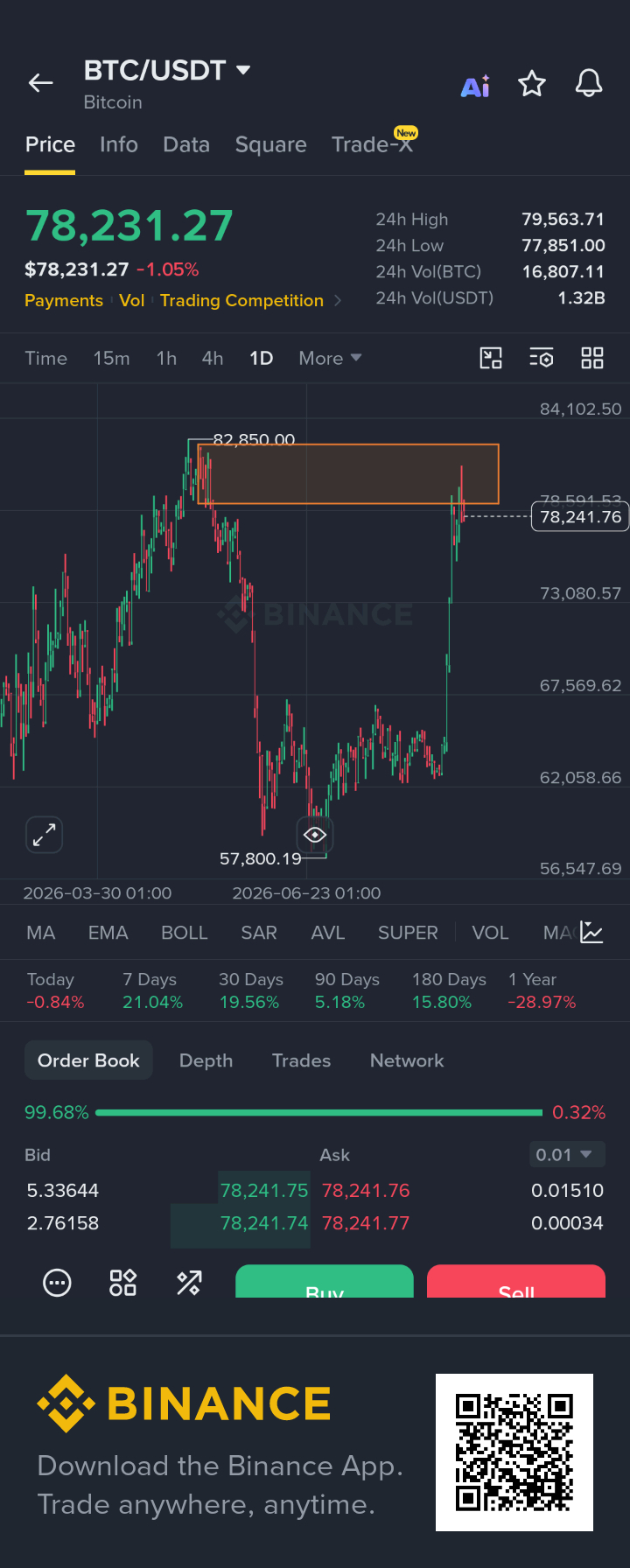Toggle the VOL indicator

click(490, 933)
